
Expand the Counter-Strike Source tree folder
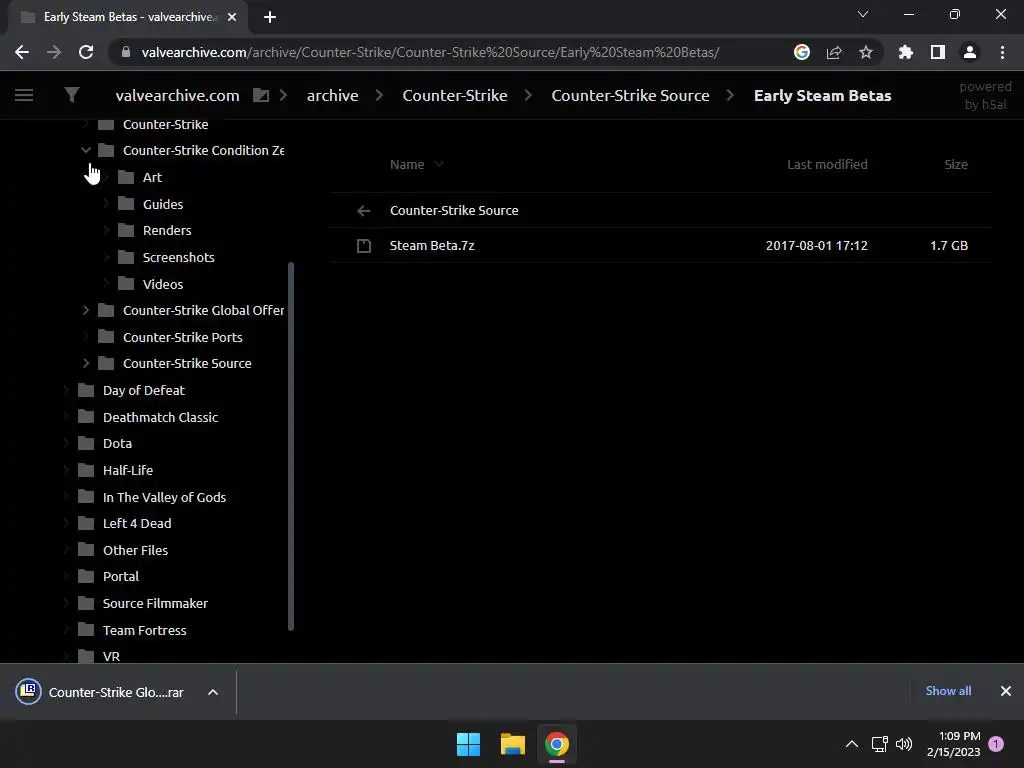coord(86,363)
